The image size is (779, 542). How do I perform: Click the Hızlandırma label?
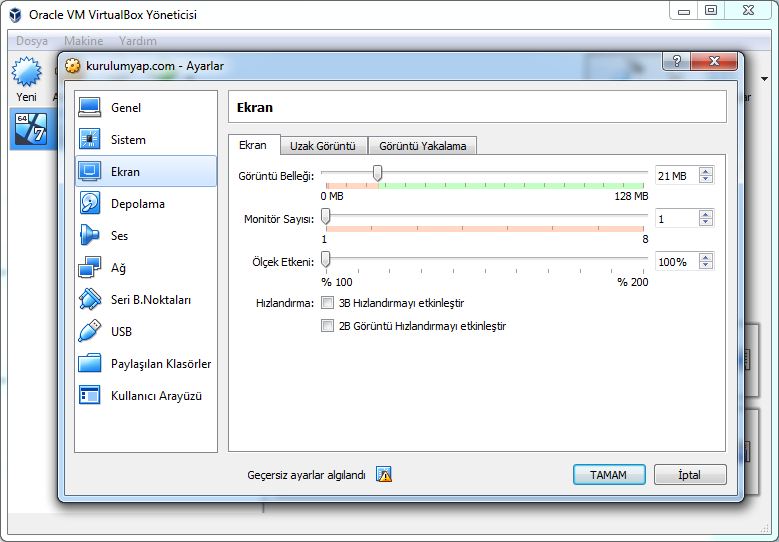(285, 303)
